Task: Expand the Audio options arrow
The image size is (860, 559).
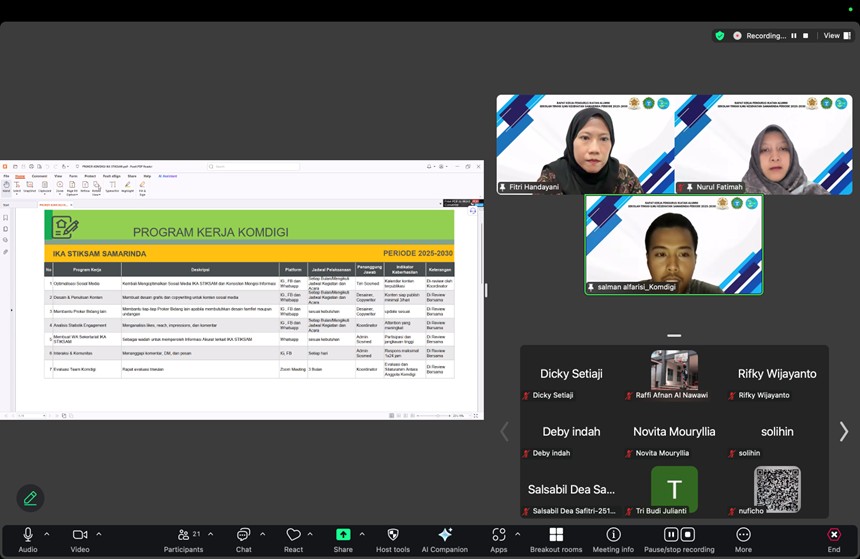Action: pyautogui.click(x=47, y=534)
